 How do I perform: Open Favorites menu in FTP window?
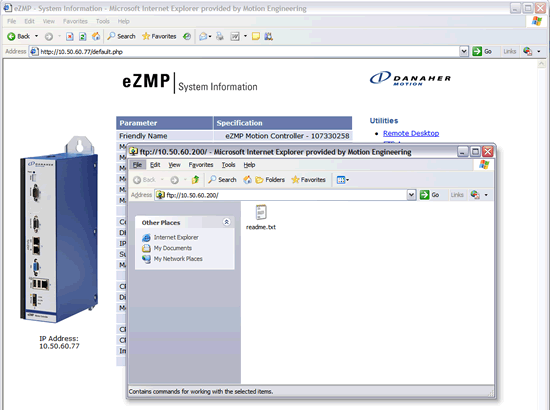click(x=201, y=164)
